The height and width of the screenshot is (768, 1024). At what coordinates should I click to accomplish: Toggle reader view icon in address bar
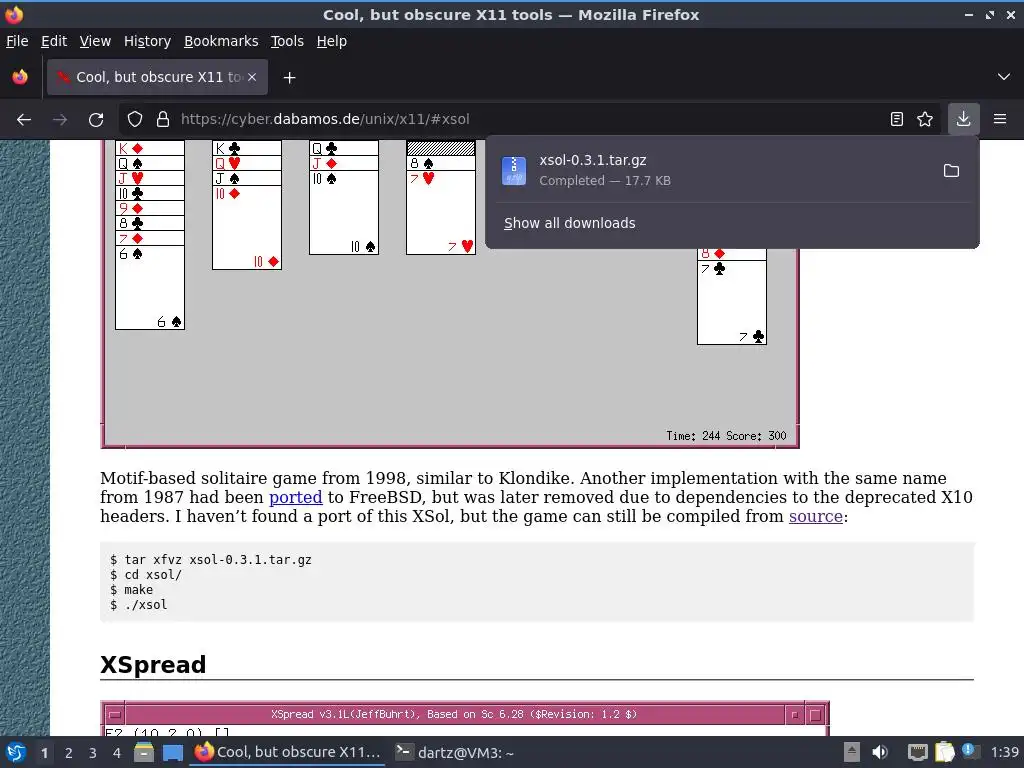pyautogui.click(x=897, y=119)
